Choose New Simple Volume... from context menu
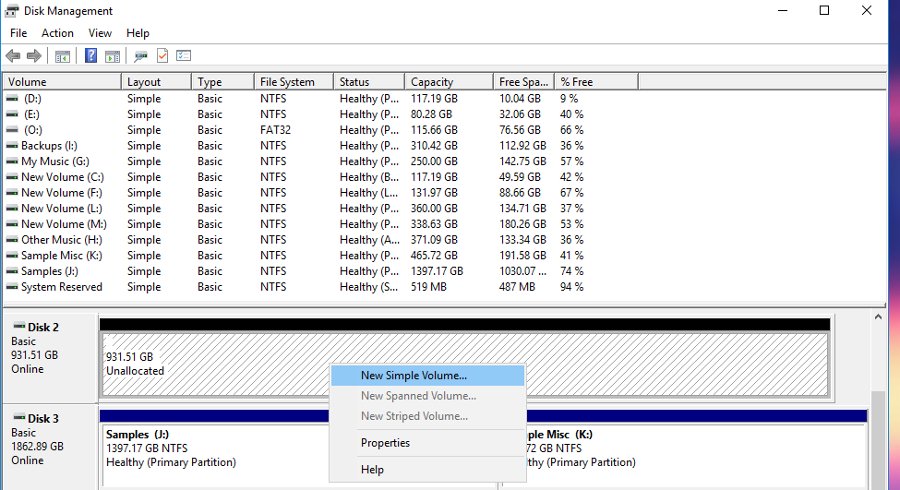 pos(428,376)
